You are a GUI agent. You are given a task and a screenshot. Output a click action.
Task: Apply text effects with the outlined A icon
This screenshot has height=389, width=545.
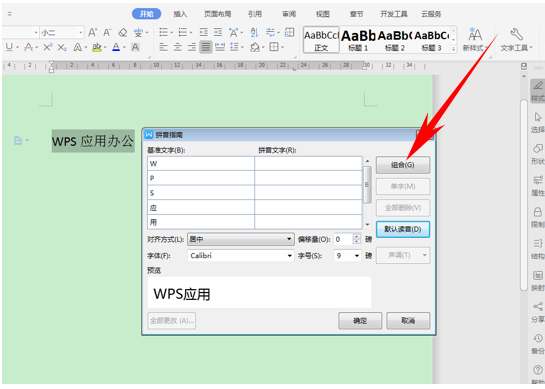tap(77, 47)
